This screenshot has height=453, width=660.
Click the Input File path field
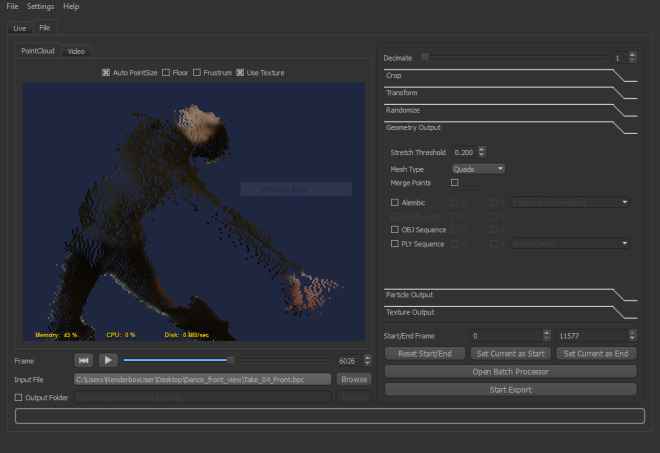202,379
